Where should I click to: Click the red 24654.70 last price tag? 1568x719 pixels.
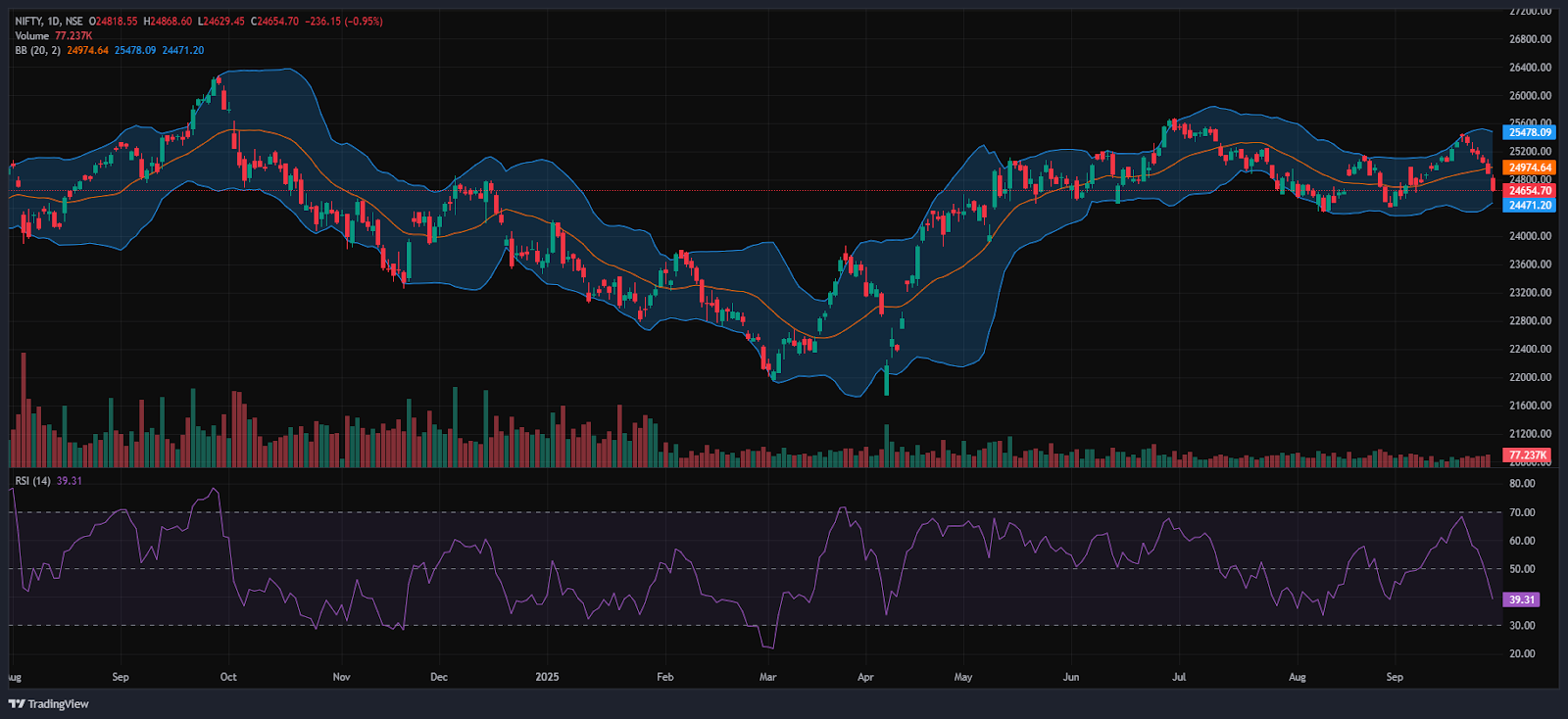tap(1530, 191)
